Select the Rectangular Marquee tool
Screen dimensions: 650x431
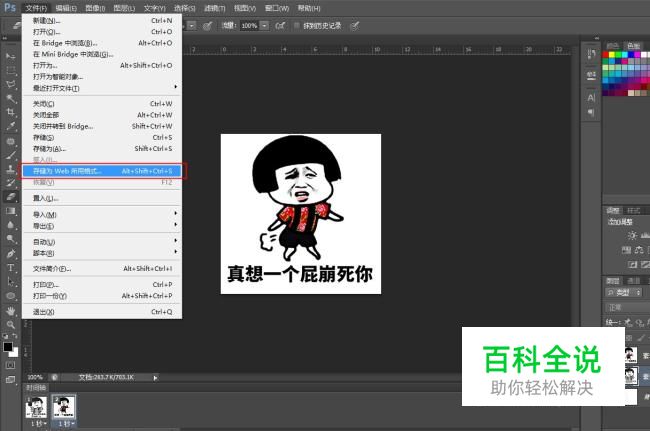(x=10, y=70)
